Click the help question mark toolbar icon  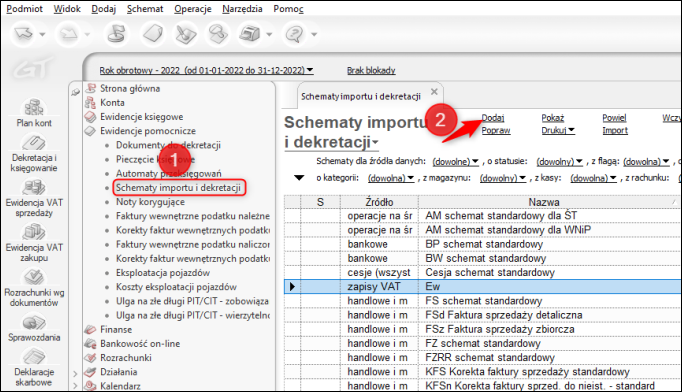295,34
